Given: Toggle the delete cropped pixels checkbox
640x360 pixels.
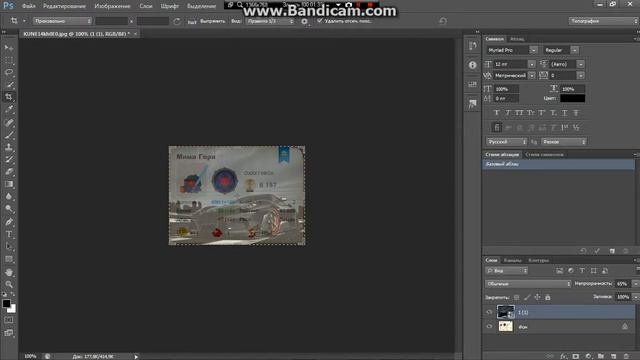Looking at the screenshot, I should [x=320, y=21].
